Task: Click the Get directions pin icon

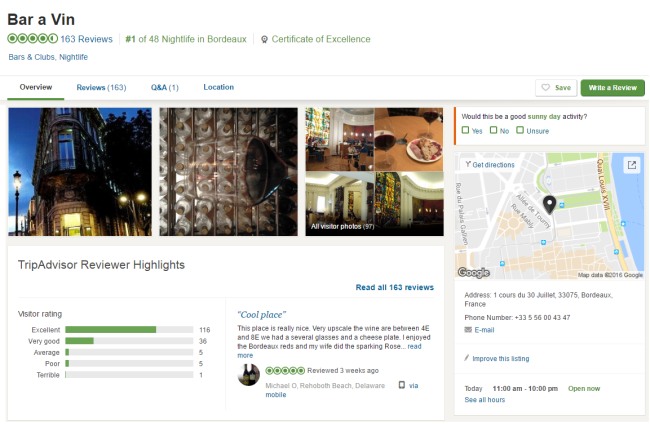Action: (467, 164)
